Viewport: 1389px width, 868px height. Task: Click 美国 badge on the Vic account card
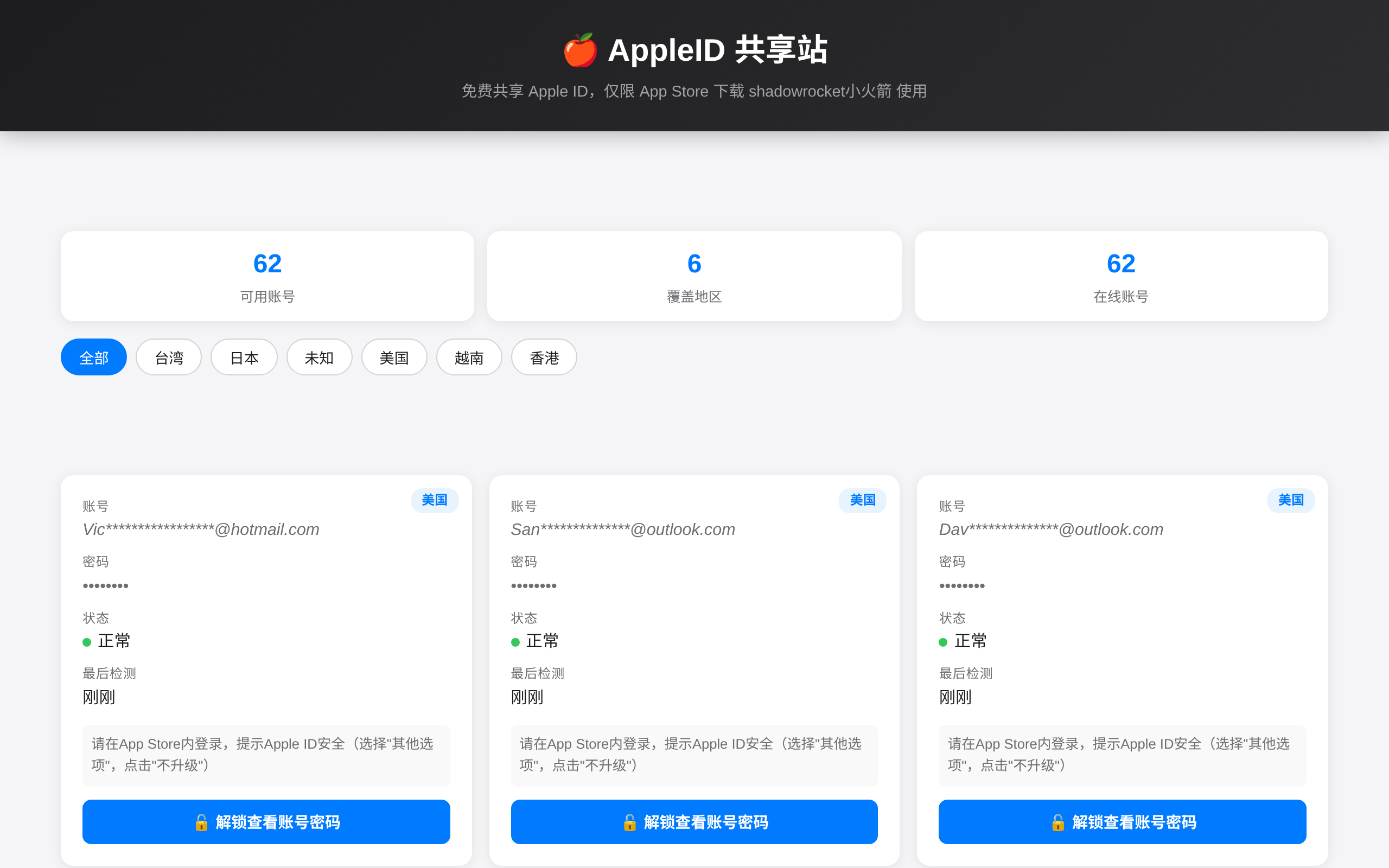[435, 500]
